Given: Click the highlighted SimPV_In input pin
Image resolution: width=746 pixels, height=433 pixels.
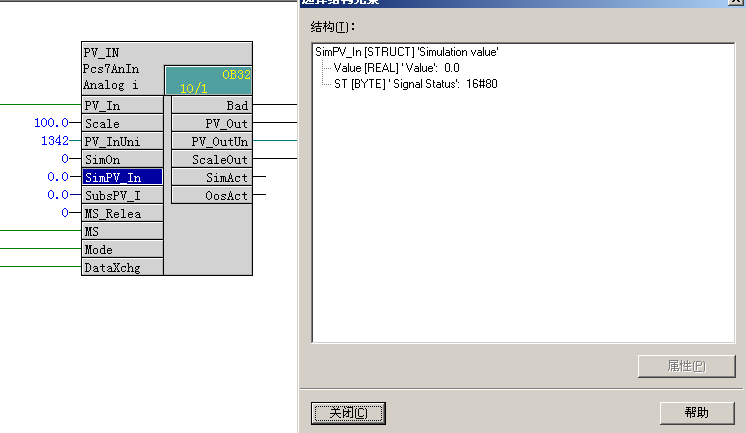Looking at the screenshot, I should [x=122, y=177].
